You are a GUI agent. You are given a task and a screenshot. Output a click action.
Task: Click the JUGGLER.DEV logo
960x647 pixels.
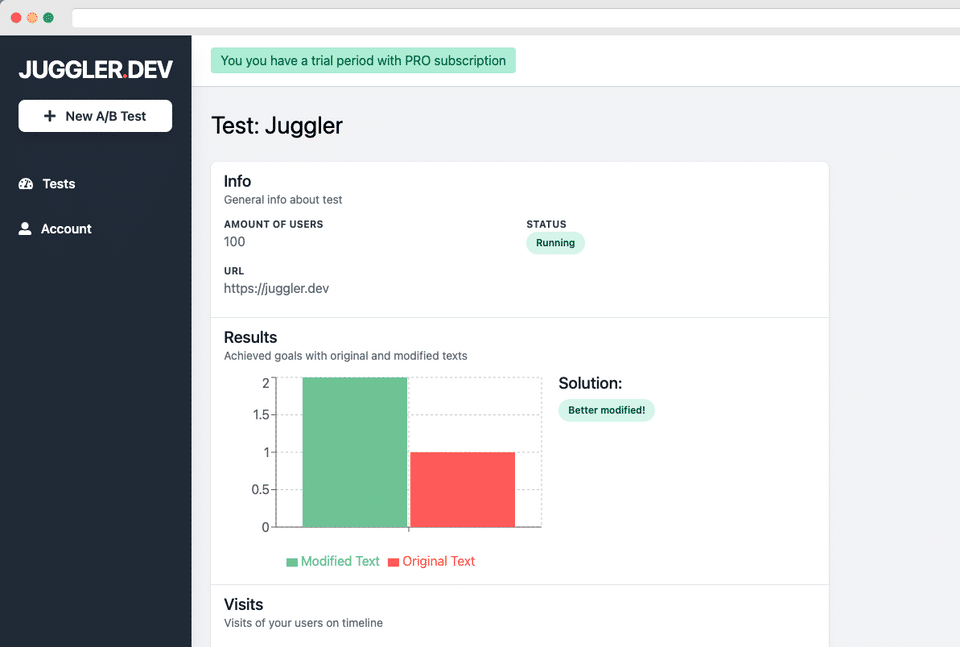click(95, 70)
